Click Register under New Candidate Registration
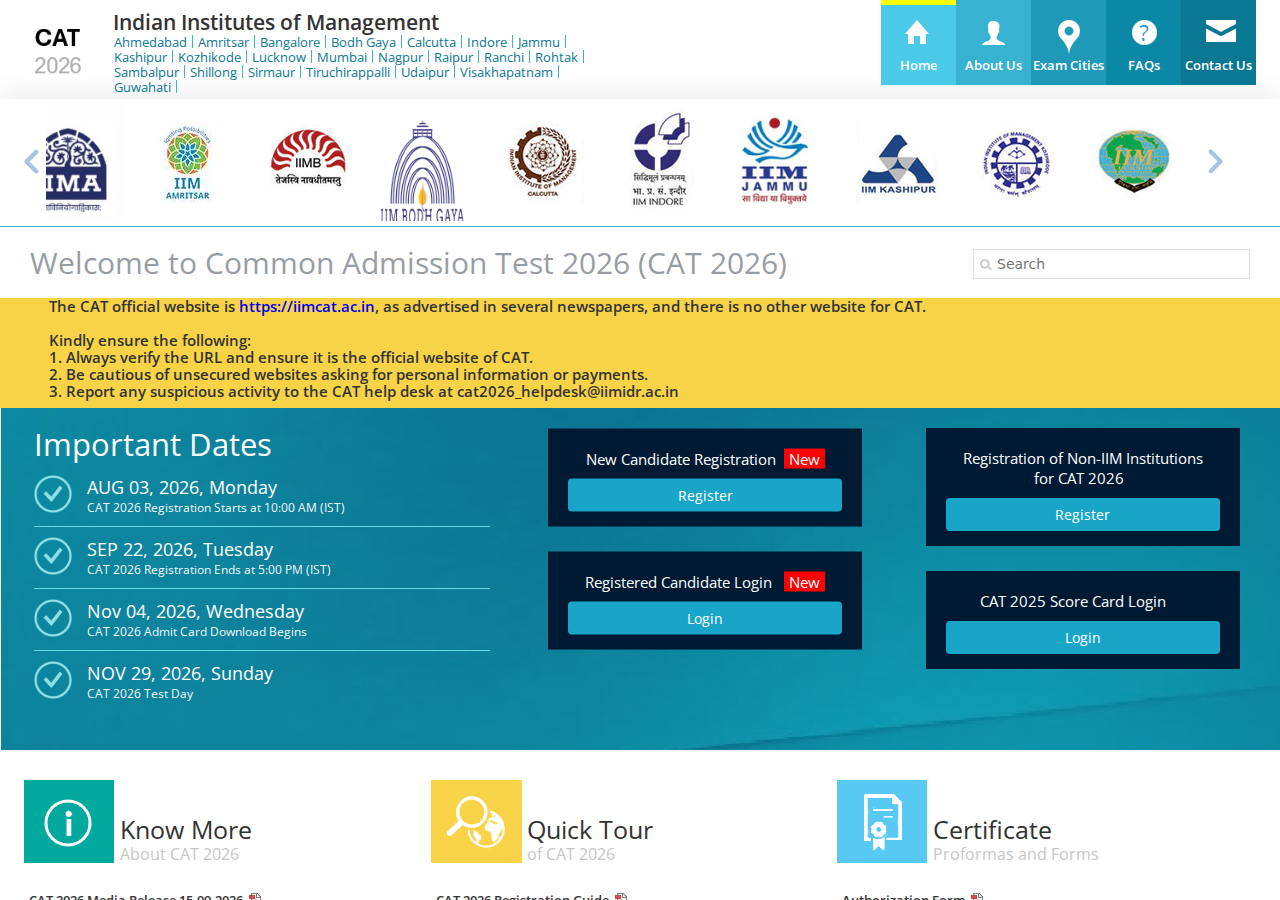Image resolution: width=1280 pixels, height=900 pixels. [705, 495]
